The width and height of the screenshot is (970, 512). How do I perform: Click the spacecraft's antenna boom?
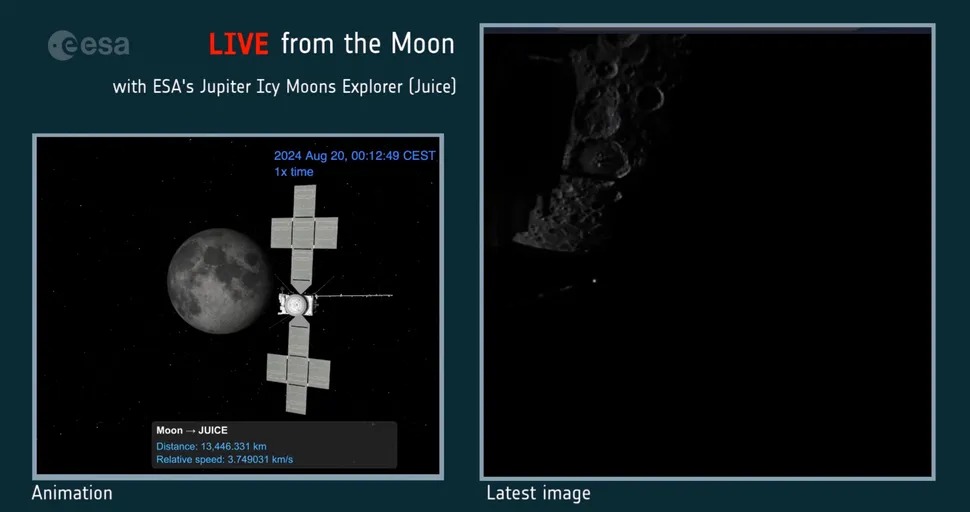(355, 295)
